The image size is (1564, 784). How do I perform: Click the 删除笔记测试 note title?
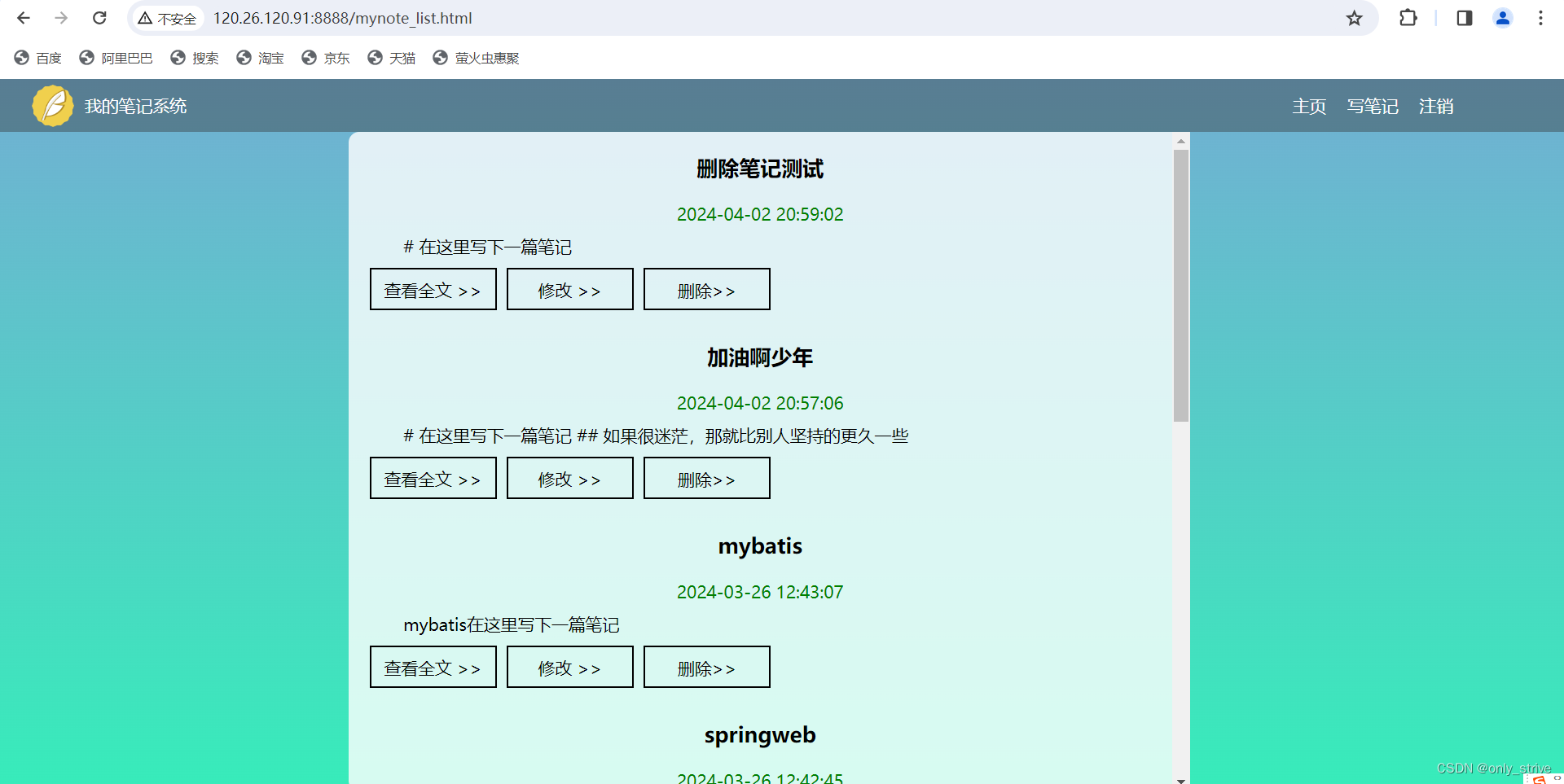coord(760,169)
